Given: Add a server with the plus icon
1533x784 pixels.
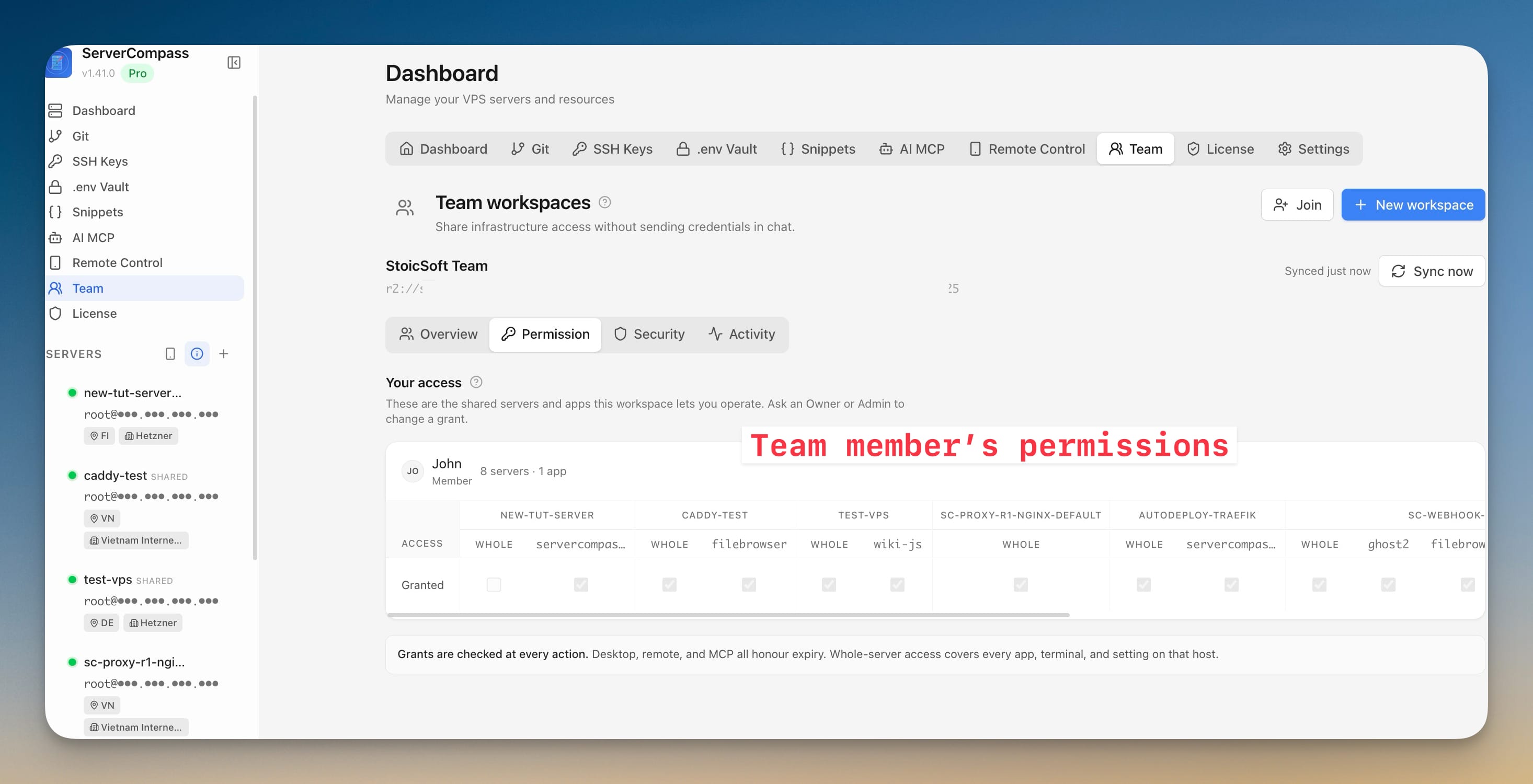Looking at the screenshot, I should 224,354.
